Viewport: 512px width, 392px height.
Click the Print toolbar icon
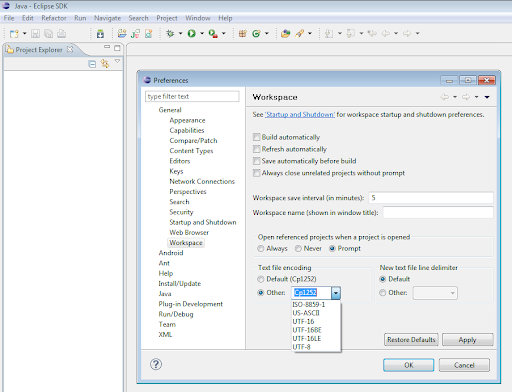pyautogui.click(x=62, y=34)
